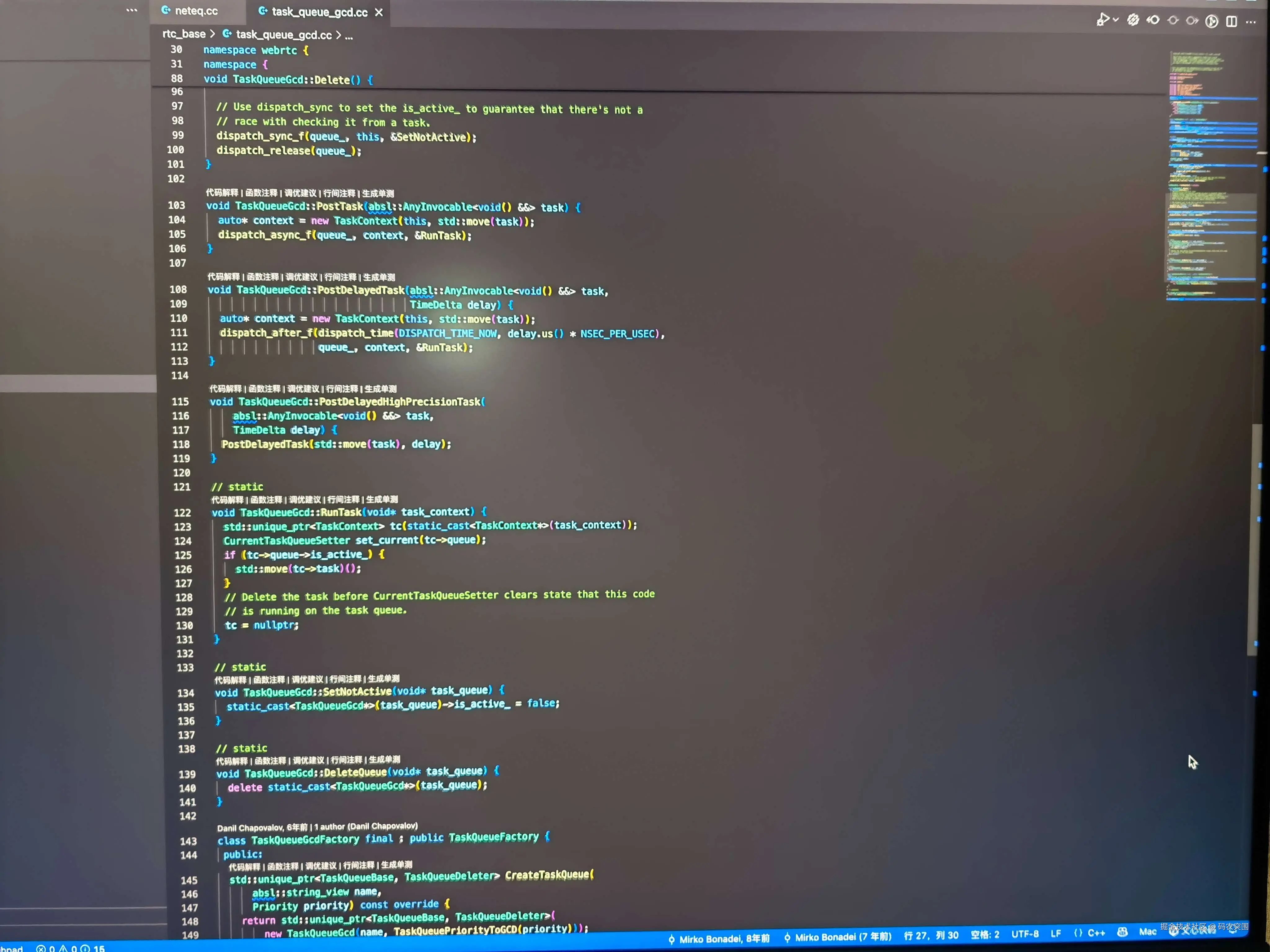Screen dimensions: 1270x952
Task: Open the Copilot icon in status bar
Action: [1122, 932]
